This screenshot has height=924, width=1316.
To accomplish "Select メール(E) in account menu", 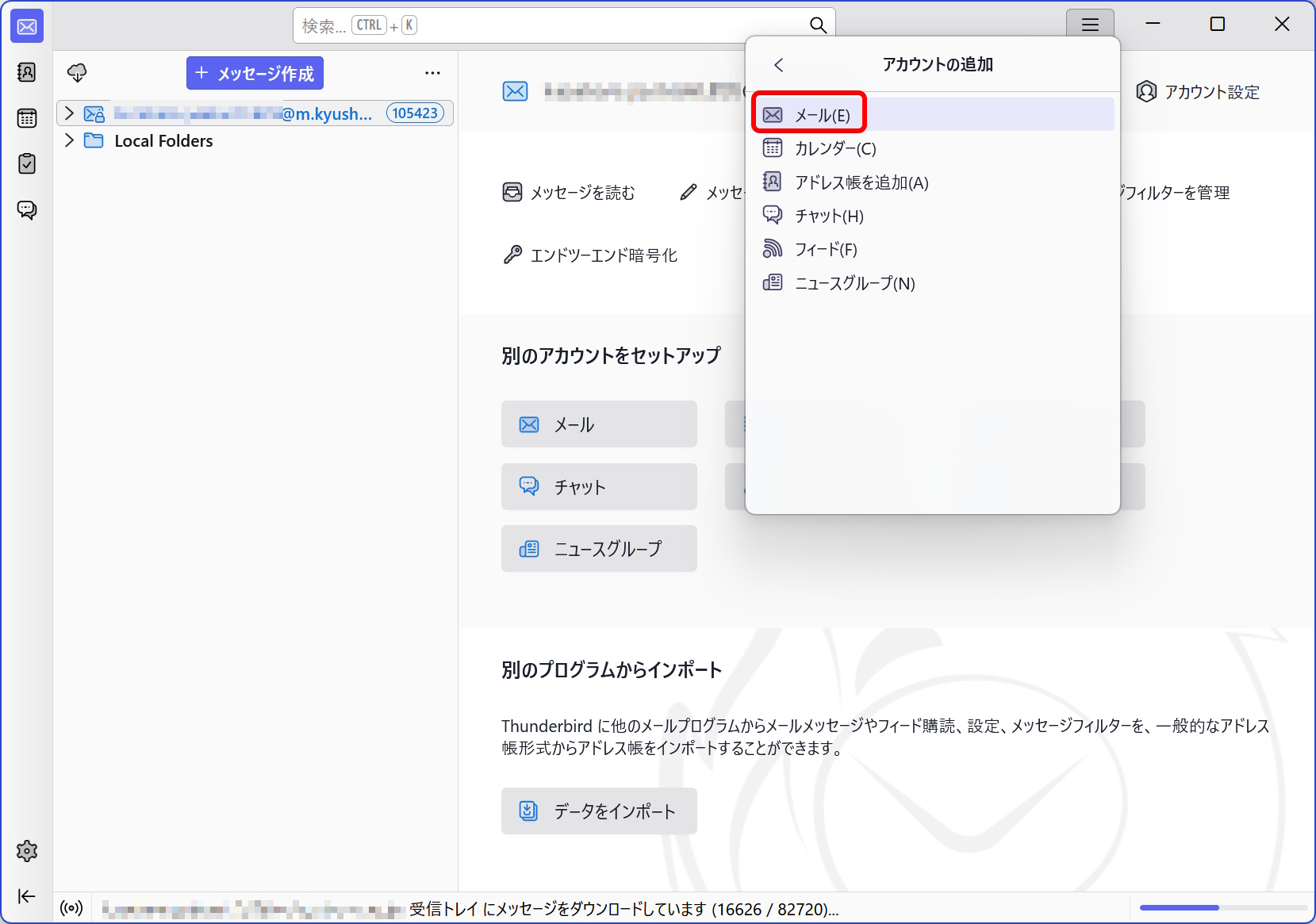I will coord(933,115).
